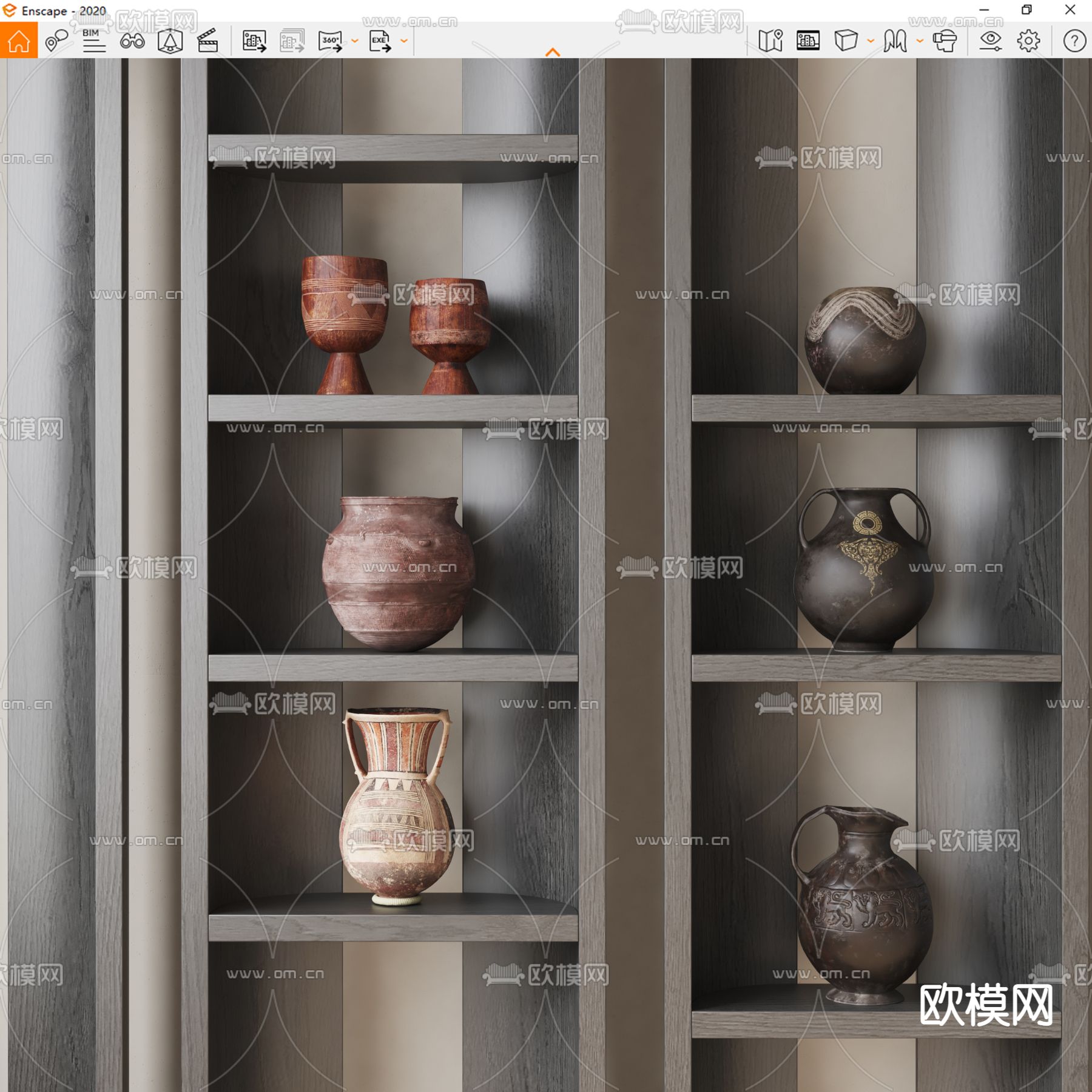
Task: Click the EXE standalone export icon
Action: (x=380, y=41)
